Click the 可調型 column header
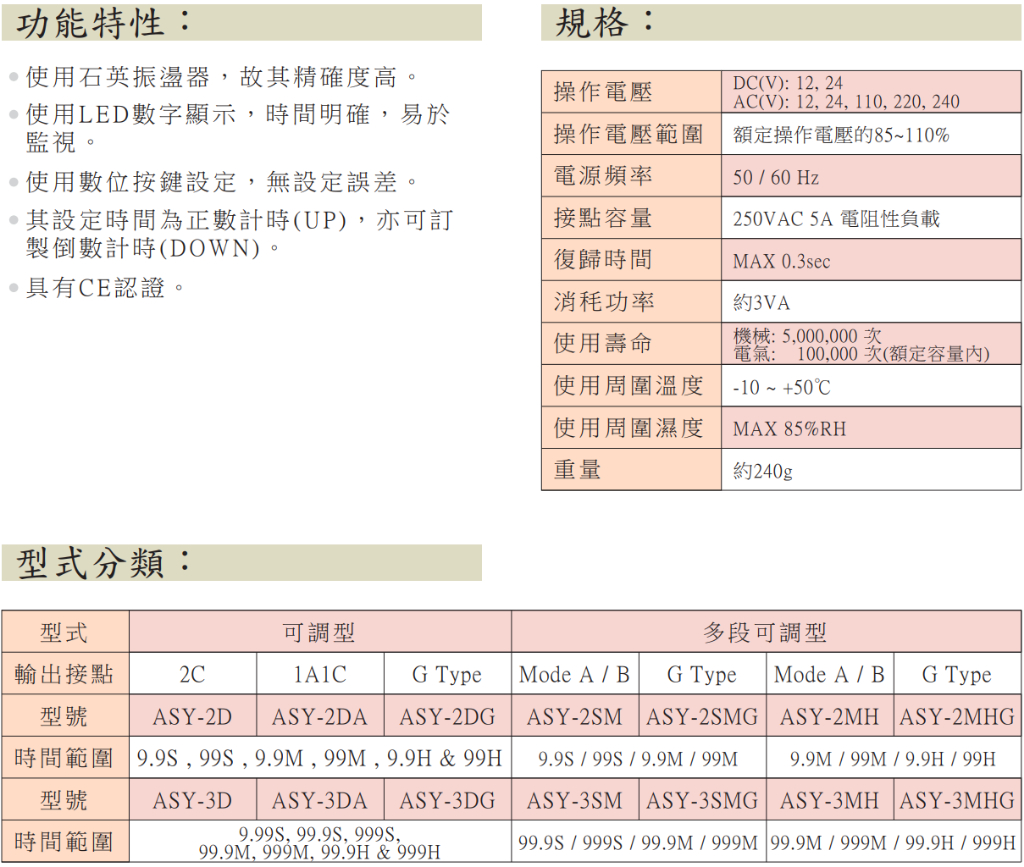Viewport: 1024px width, 867px height. point(319,632)
